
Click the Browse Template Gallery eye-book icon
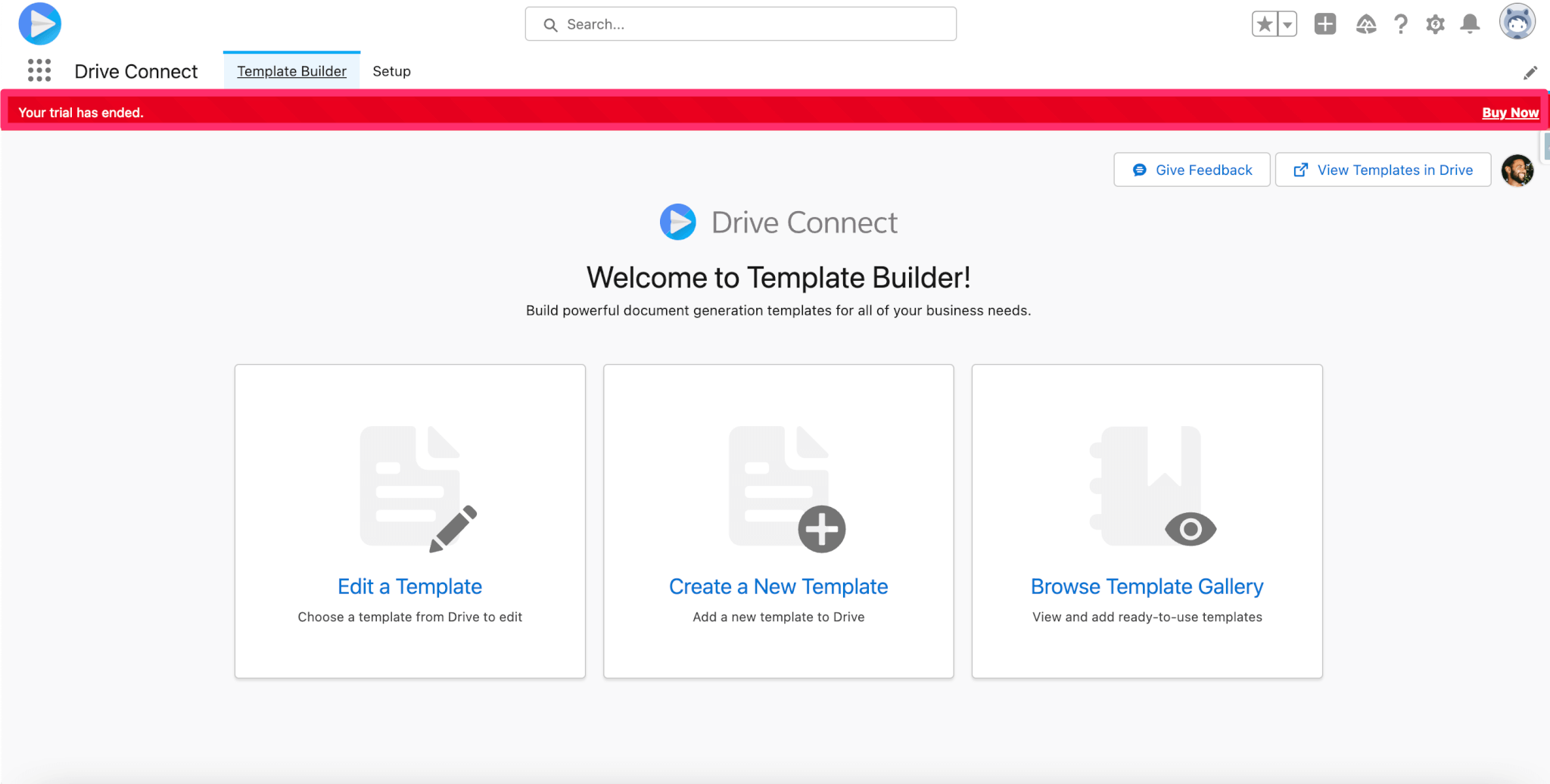[x=1153, y=486]
